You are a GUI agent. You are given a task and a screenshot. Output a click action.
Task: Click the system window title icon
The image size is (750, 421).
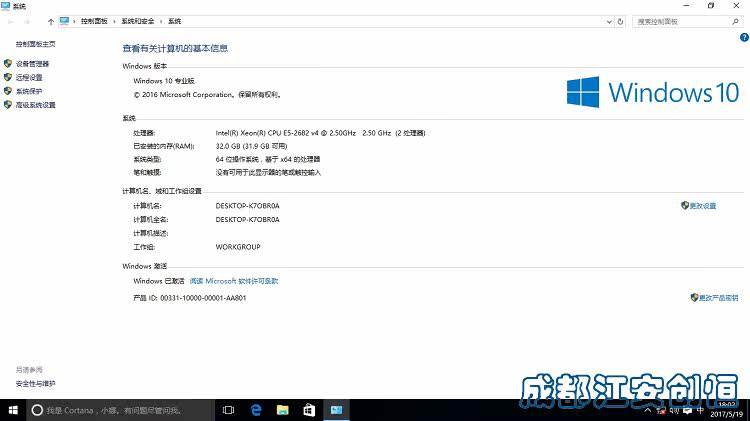pyautogui.click(x=6, y=6)
